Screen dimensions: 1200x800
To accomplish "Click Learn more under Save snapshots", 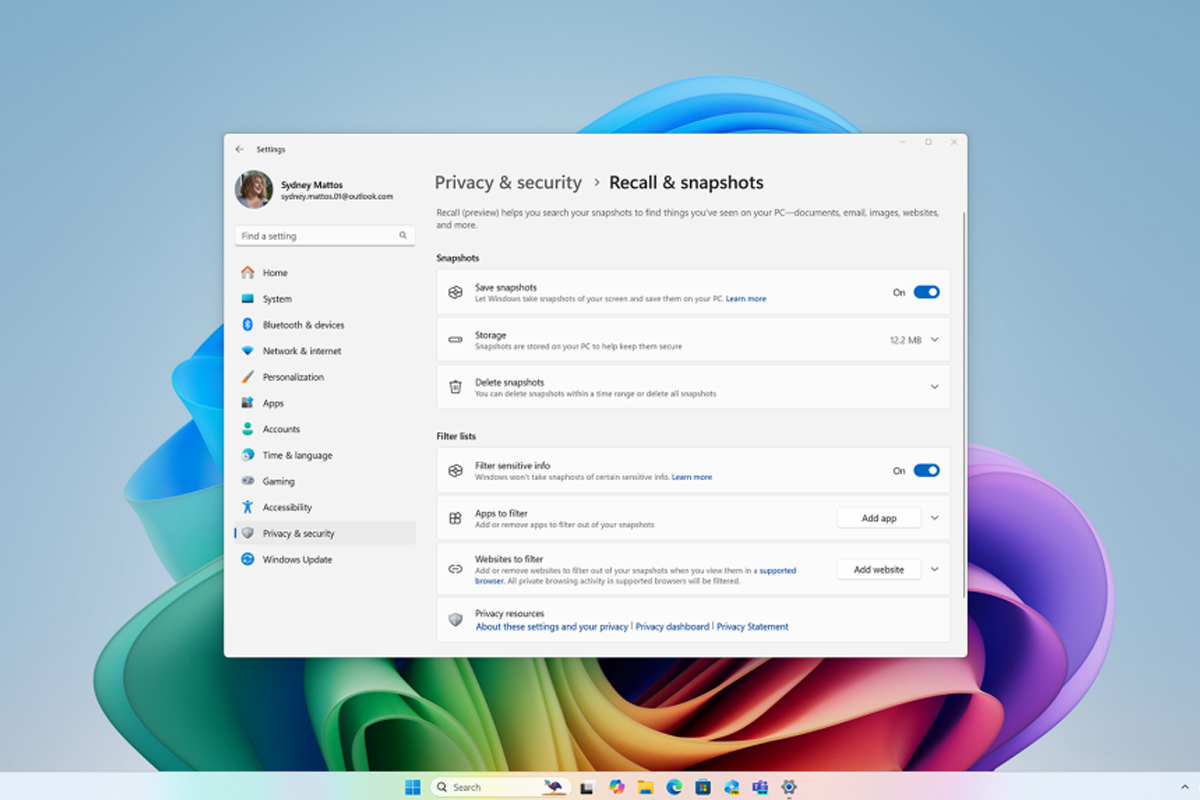I will 746,299.
